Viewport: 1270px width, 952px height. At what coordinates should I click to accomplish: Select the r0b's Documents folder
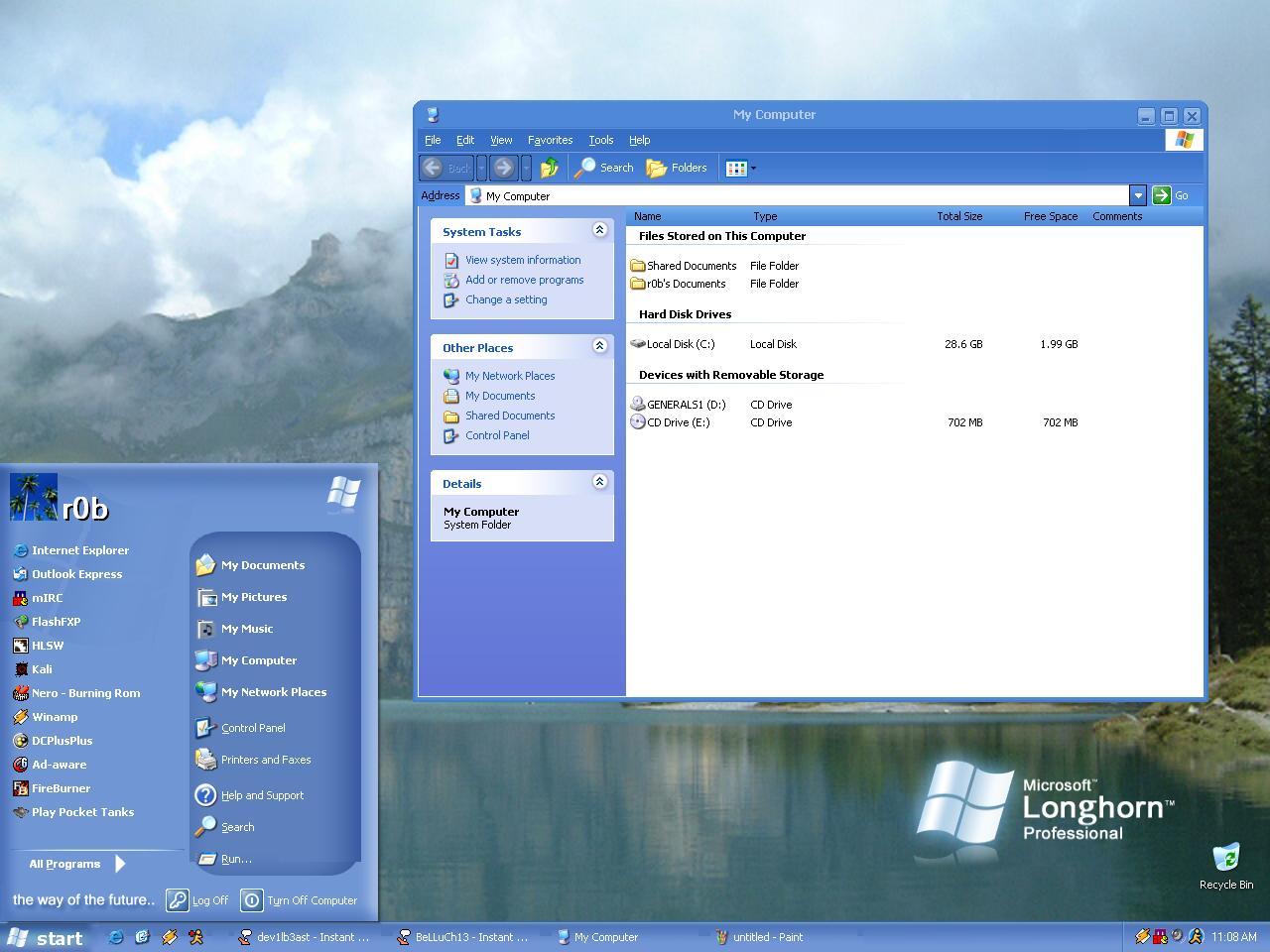(x=678, y=284)
